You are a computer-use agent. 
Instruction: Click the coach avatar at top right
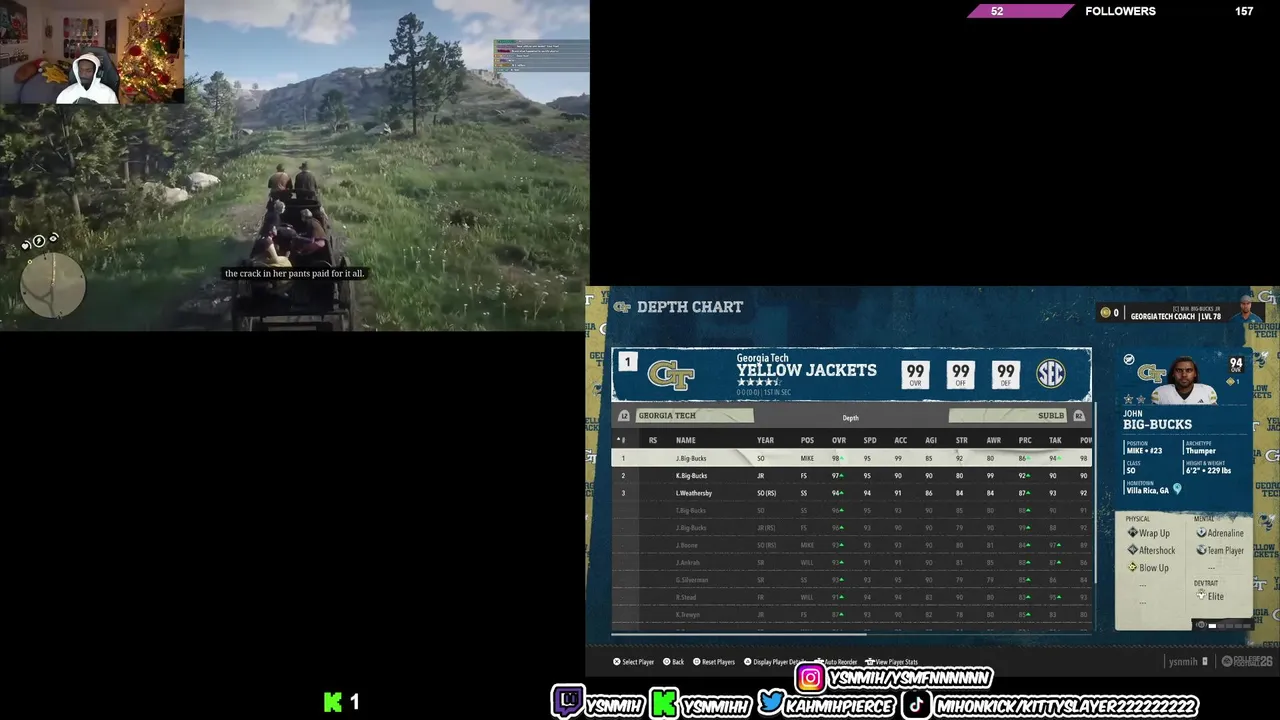[1245, 309]
